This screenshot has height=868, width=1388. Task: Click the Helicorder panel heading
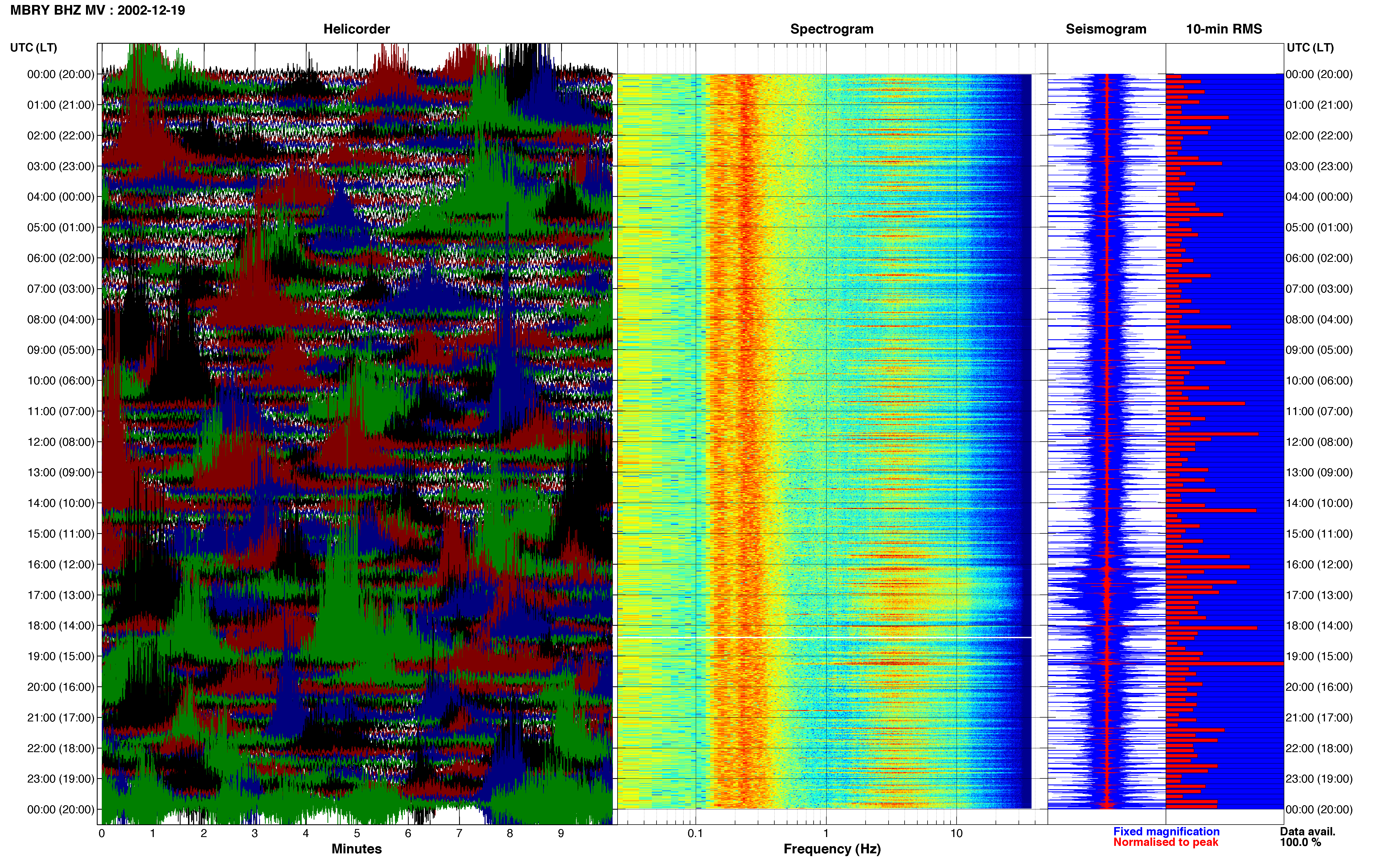pyautogui.click(x=356, y=29)
